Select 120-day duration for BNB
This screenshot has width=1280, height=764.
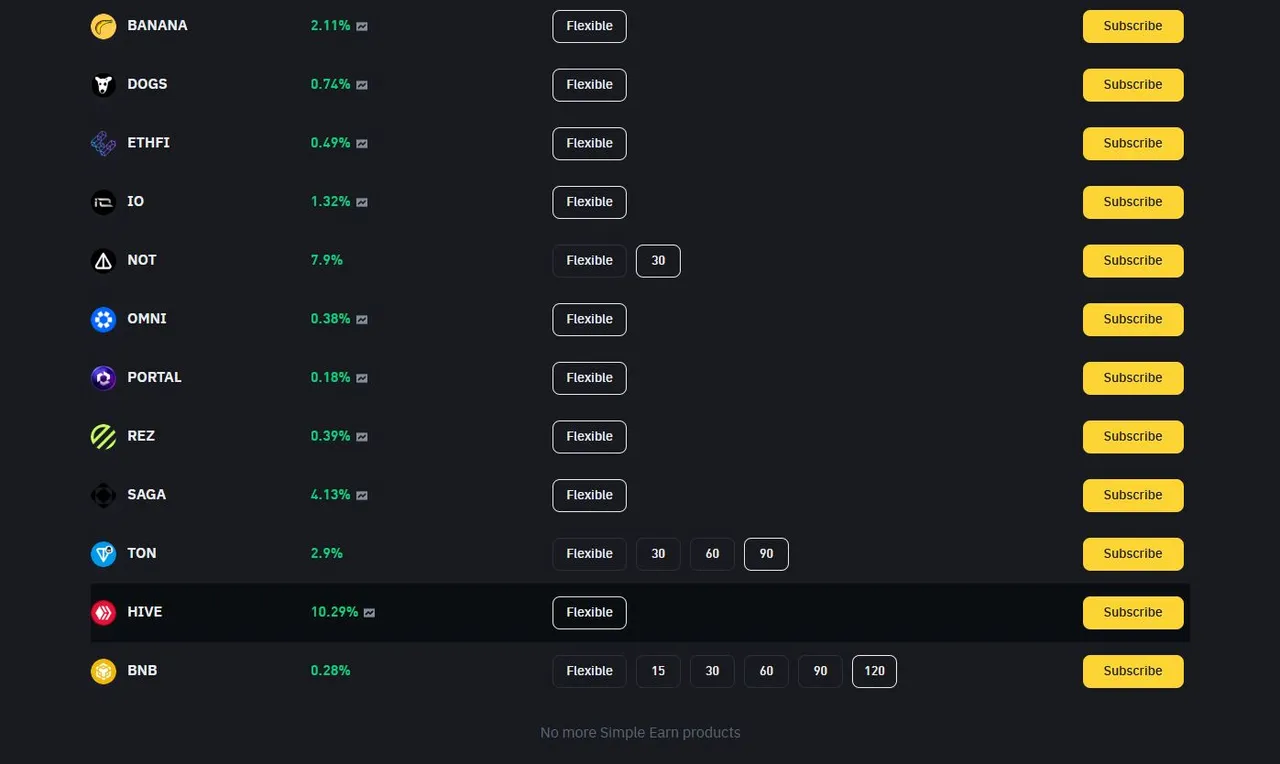pyautogui.click(x=874, y=671)
